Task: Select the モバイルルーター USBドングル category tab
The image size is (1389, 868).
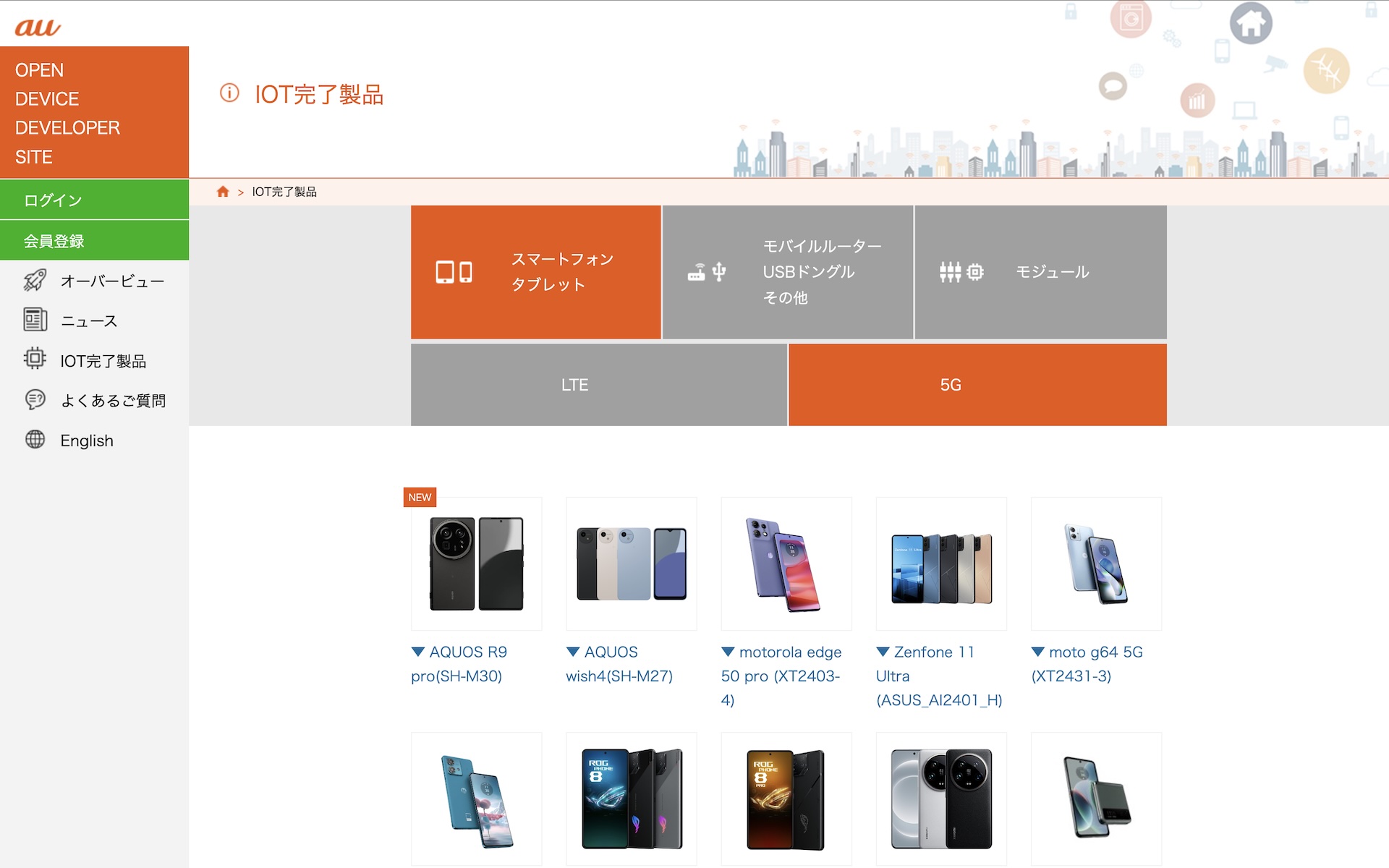Action: pos(787,272)
